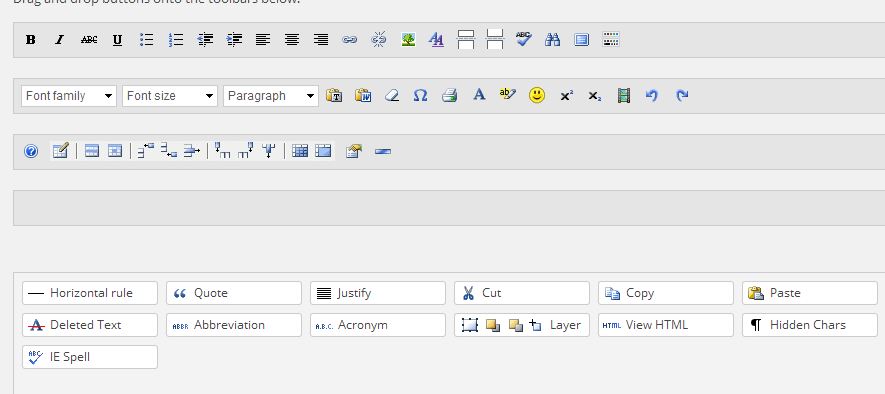Select the Acronym button

[x=378, y=325]
